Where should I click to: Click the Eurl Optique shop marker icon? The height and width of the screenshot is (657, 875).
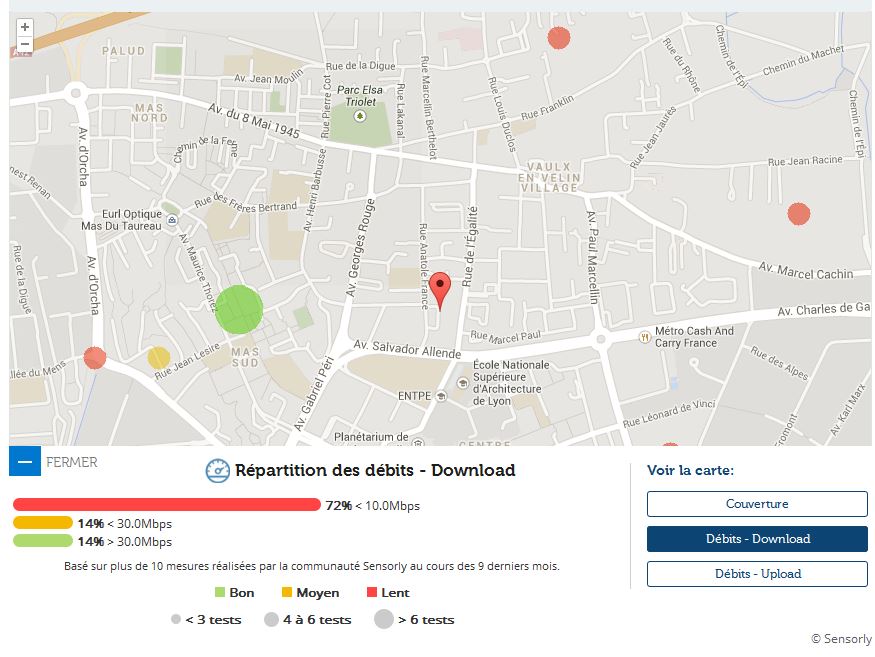[x=172, y=220]
